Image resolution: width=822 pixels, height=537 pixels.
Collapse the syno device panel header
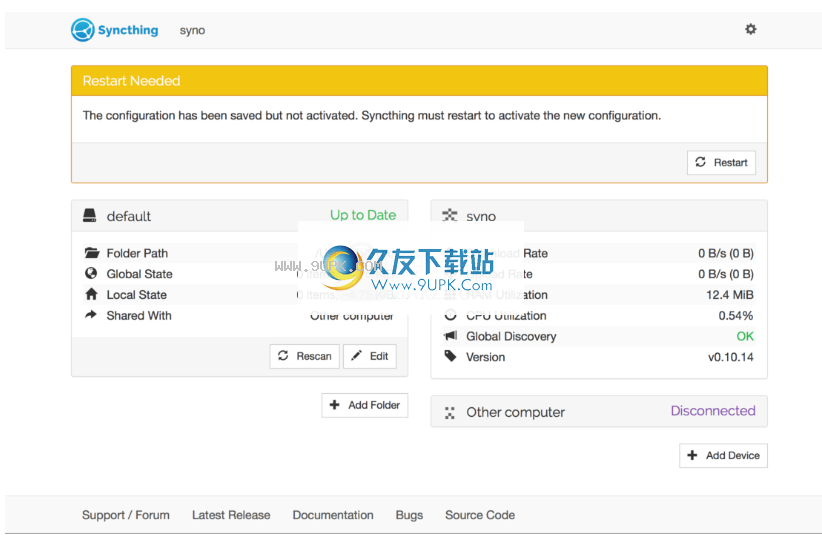pyautogui.click(x=599, y=216)
